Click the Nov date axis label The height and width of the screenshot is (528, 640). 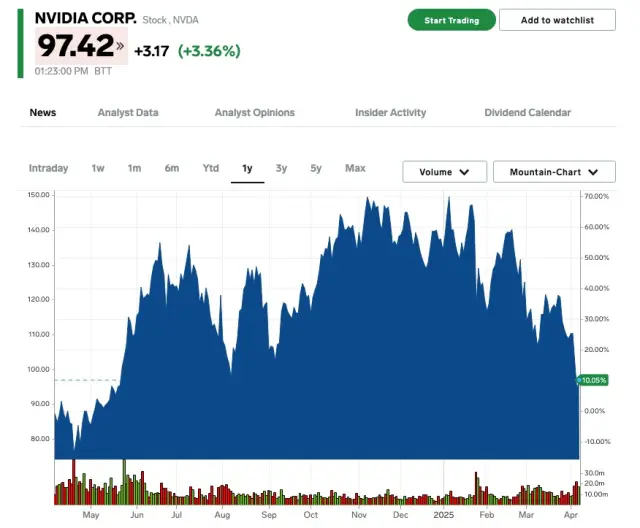[359, 515]
